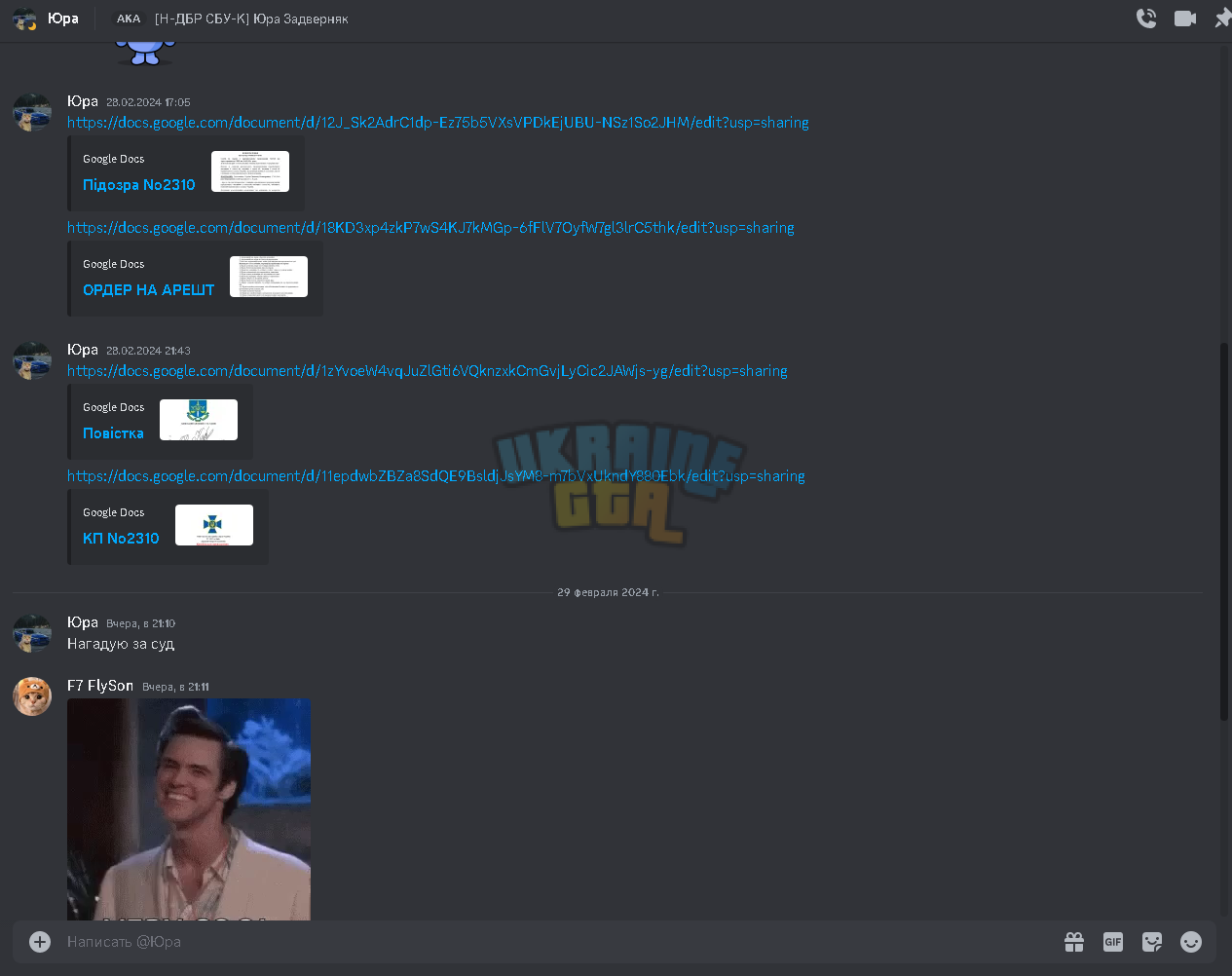This screenshot has height=976, width=1232.
Task: Click Юра's avatar on 17:05 message
Action: tap(32, 112)
